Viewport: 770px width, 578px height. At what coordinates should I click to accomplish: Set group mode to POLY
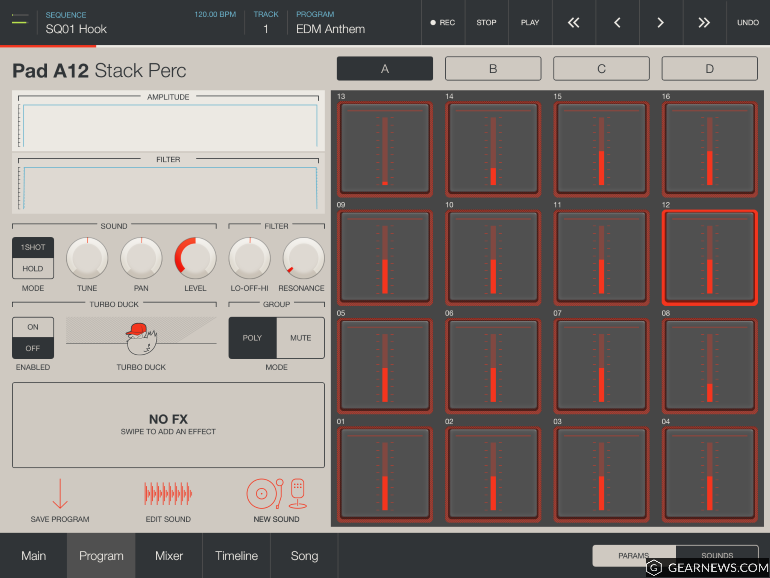(252, 338)
